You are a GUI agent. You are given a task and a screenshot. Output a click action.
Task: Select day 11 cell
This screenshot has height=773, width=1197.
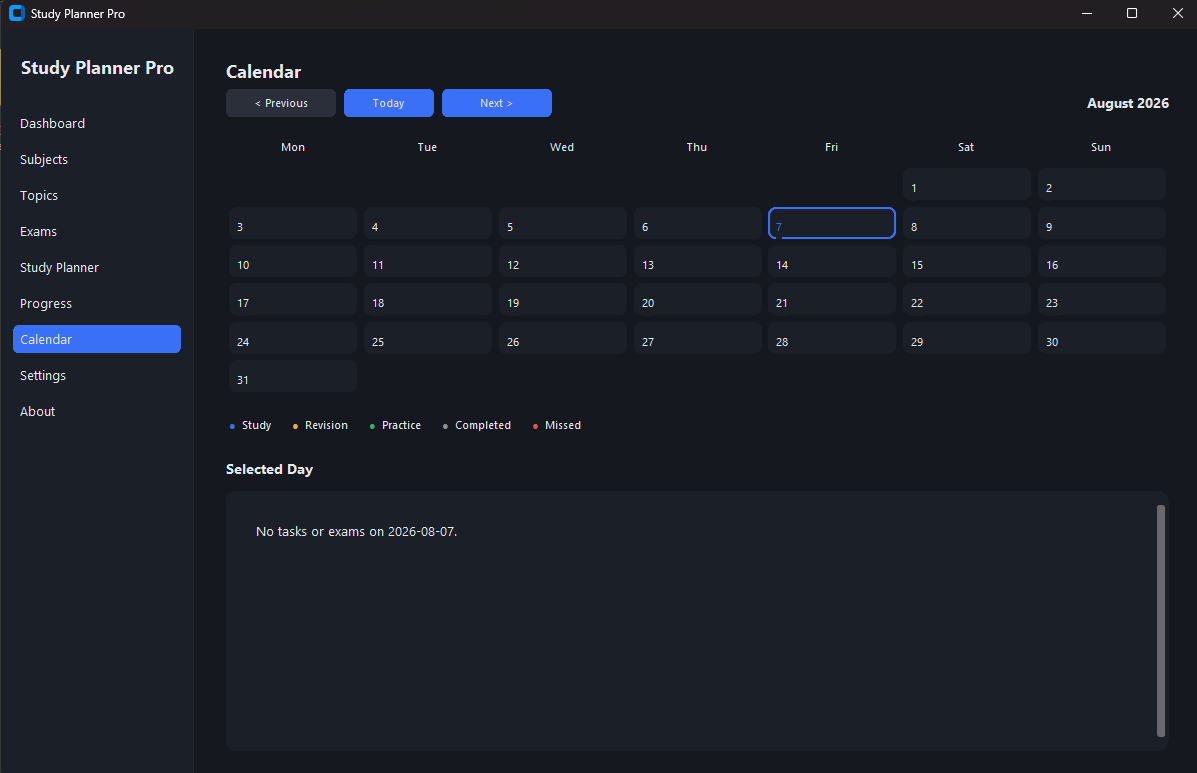tap(428, 262)
